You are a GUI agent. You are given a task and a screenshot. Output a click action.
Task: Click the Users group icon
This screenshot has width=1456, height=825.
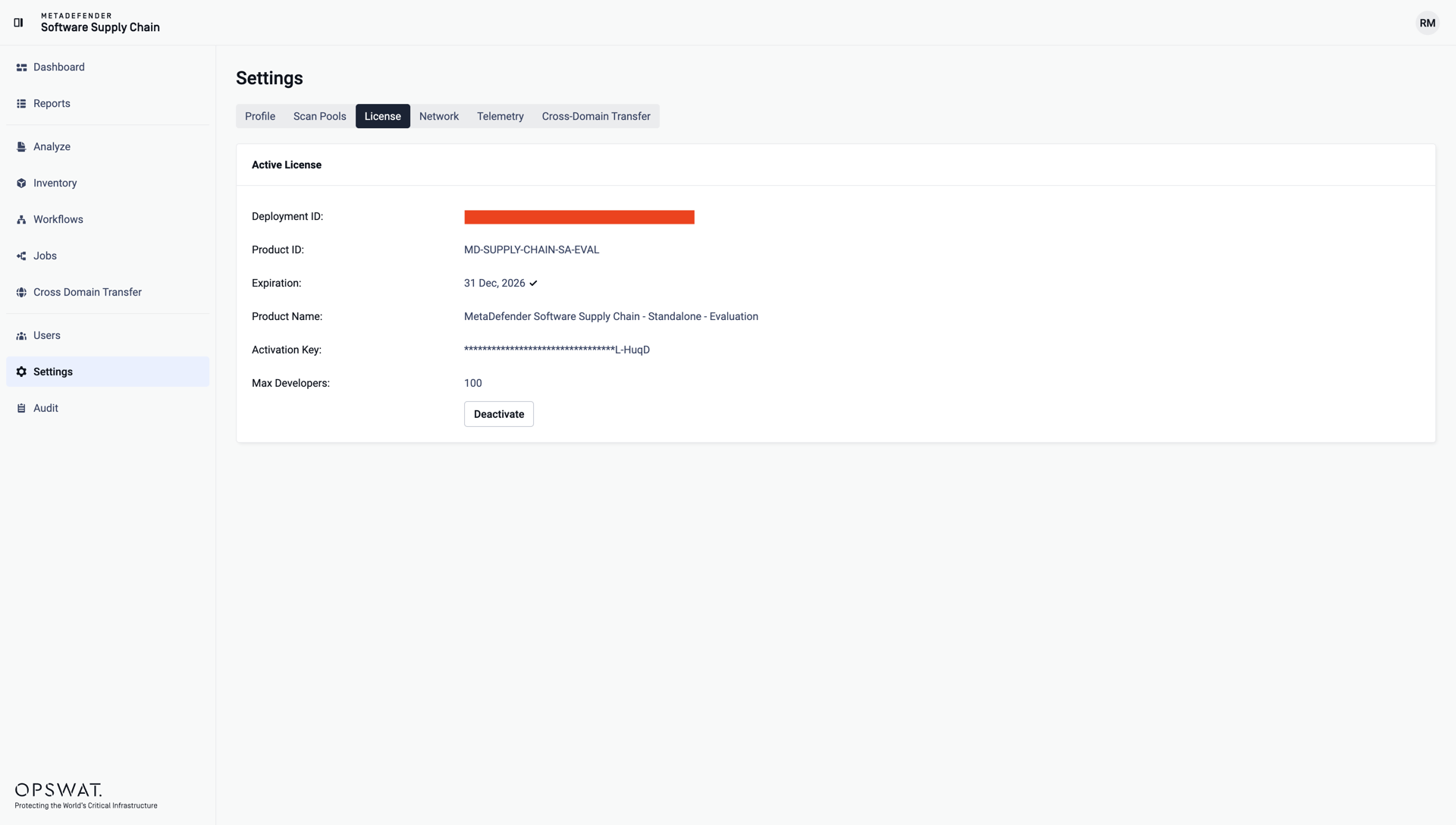click(x=21, y=336)
